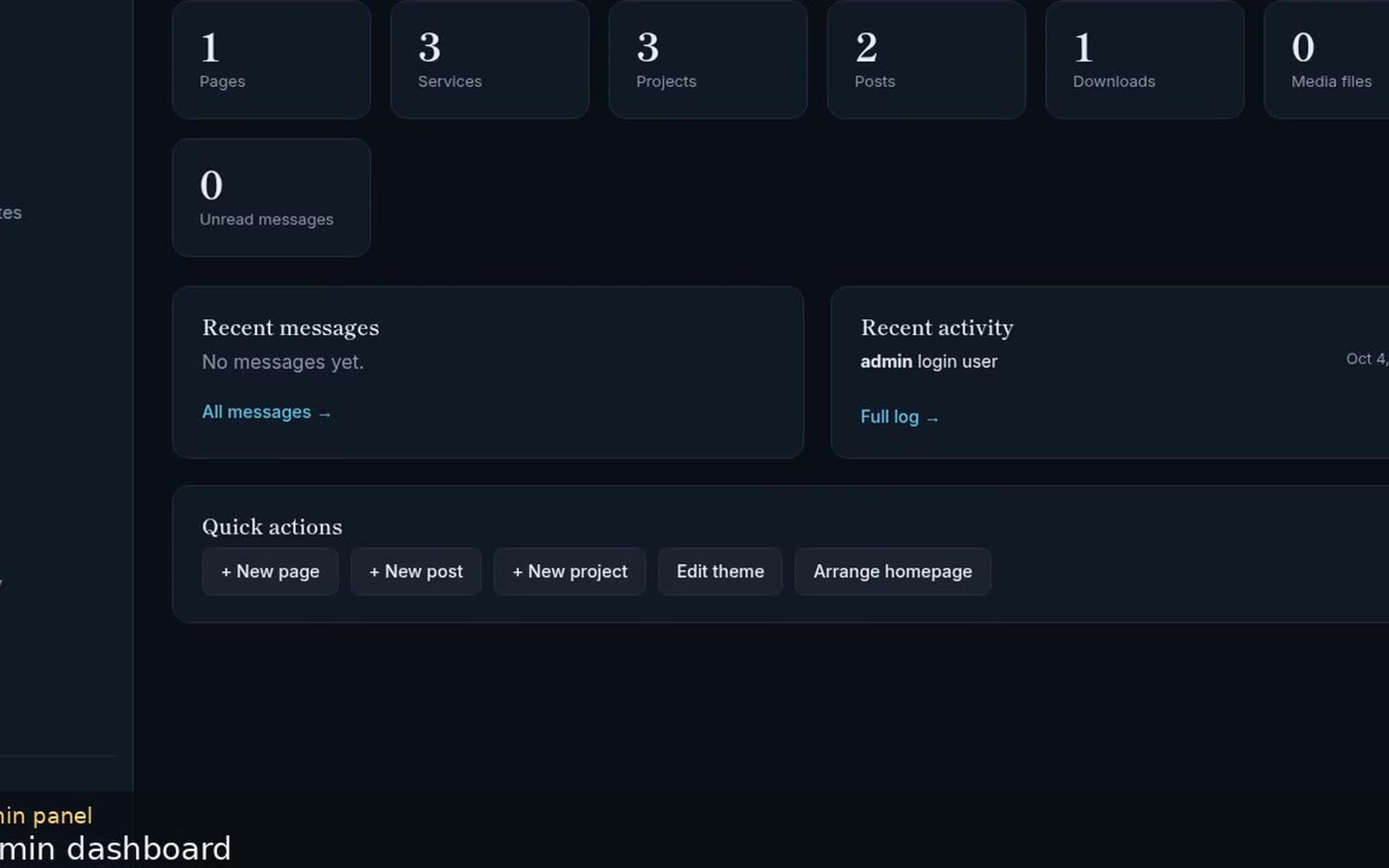Open the Pages stat card
Viewport: 1389px width, 868px height.
(271, 59)
